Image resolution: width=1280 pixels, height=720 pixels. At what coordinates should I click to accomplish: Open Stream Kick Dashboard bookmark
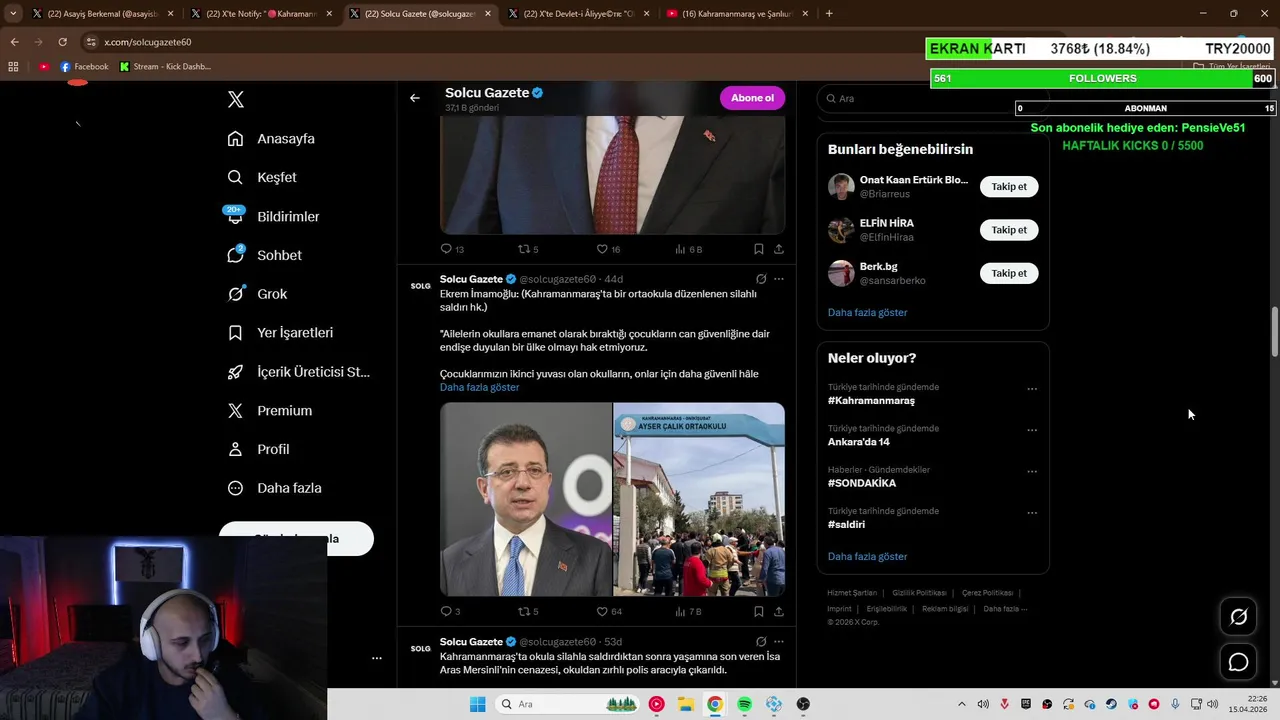point(165,67)
